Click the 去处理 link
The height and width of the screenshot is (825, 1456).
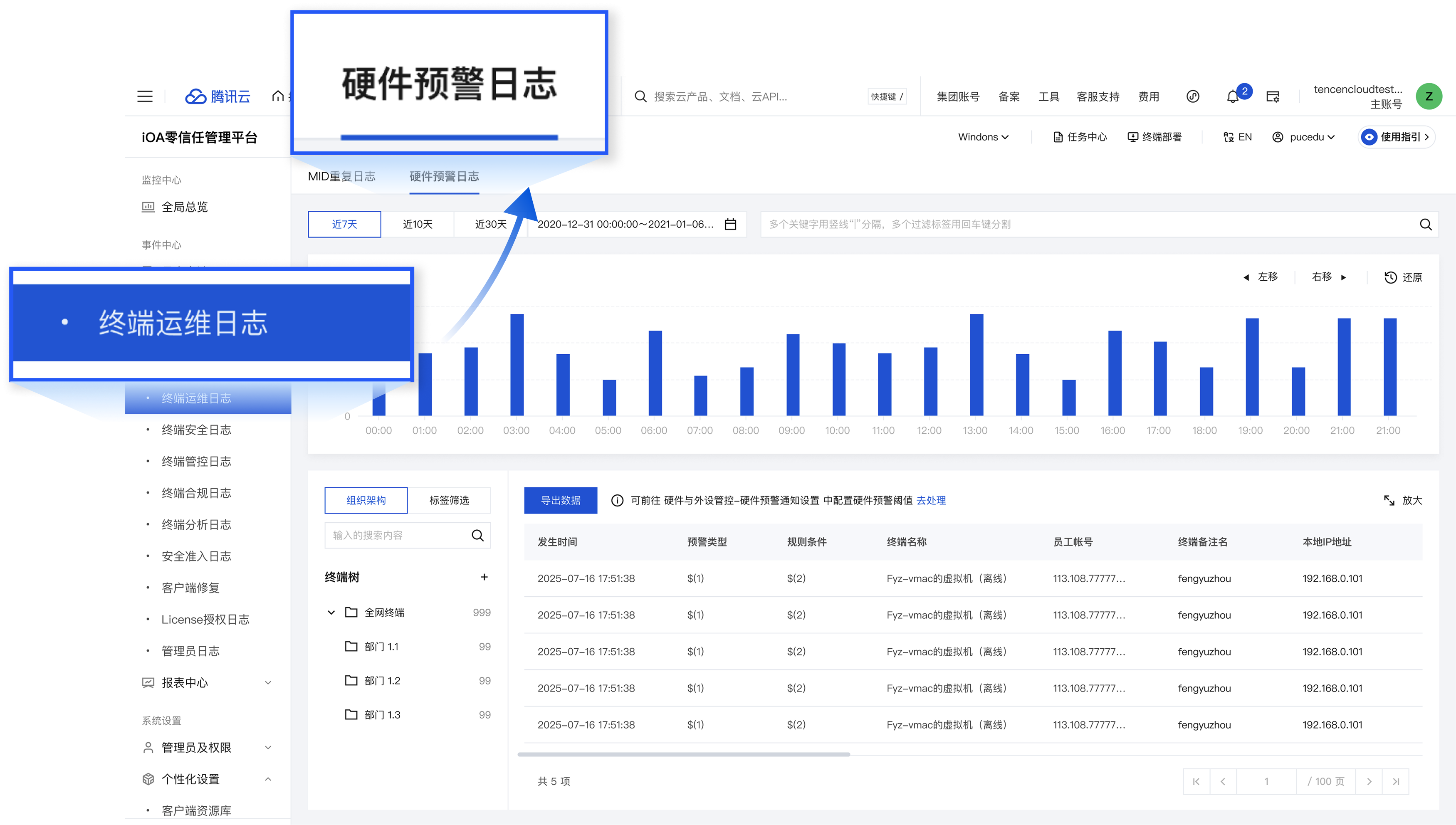point(931,500)
